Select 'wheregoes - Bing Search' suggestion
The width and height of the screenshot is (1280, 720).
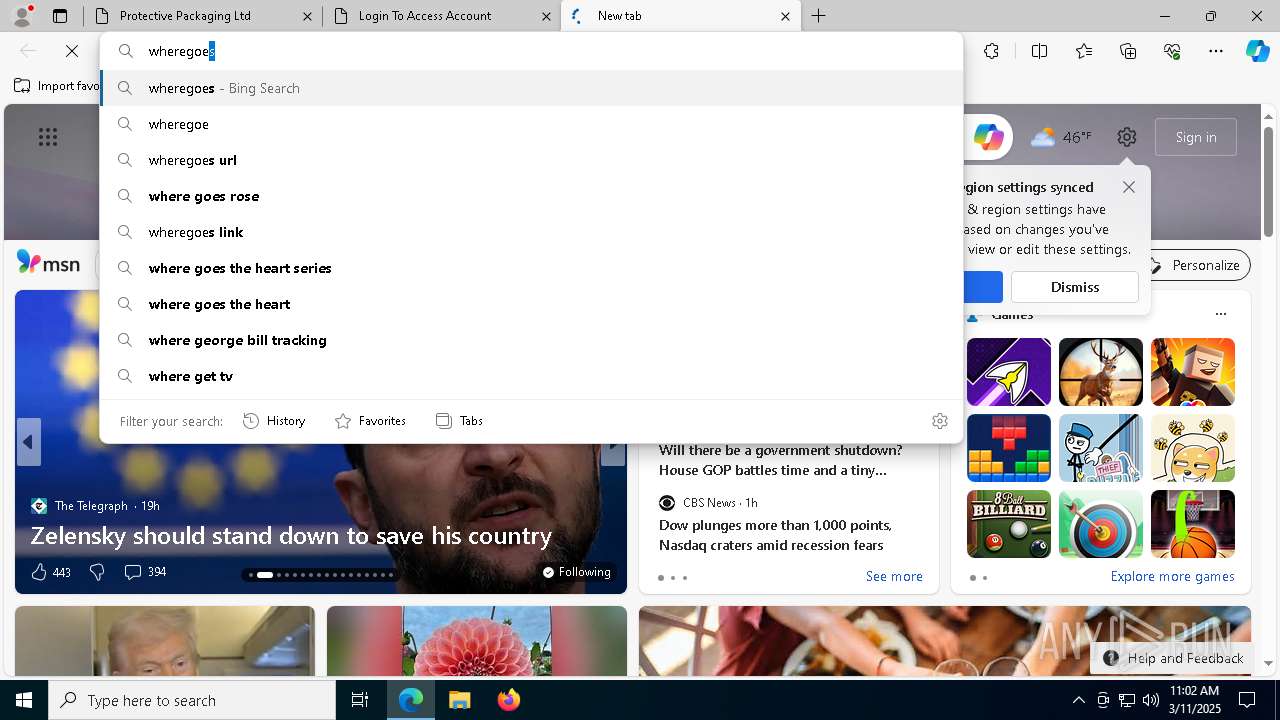tap(531, 88)
